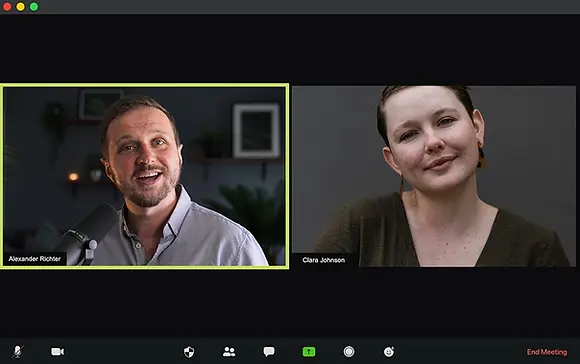
Task: Minimize the window with the yellow button
Action: click(x=20, y=7)
